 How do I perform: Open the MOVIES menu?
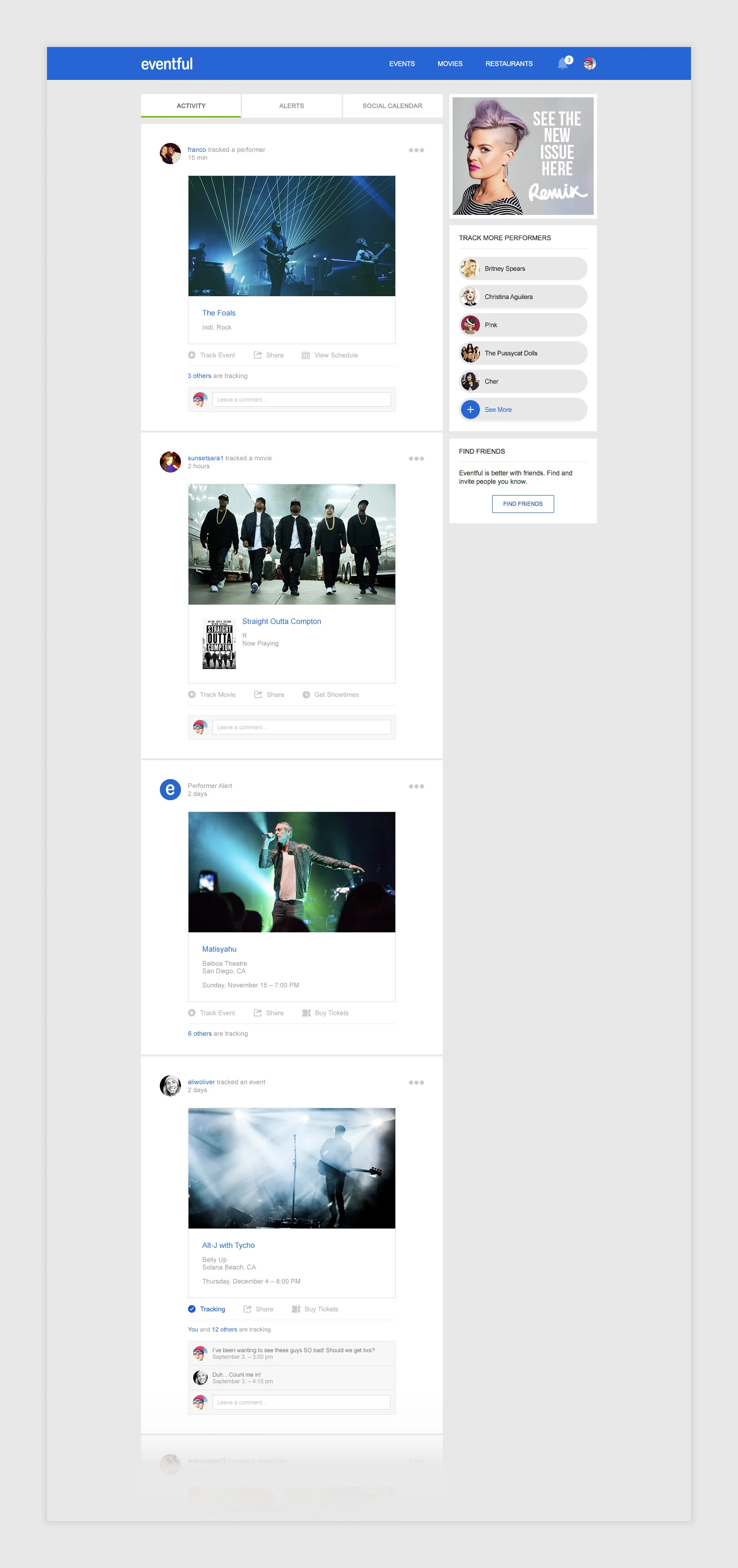click(x=449, y=64)
